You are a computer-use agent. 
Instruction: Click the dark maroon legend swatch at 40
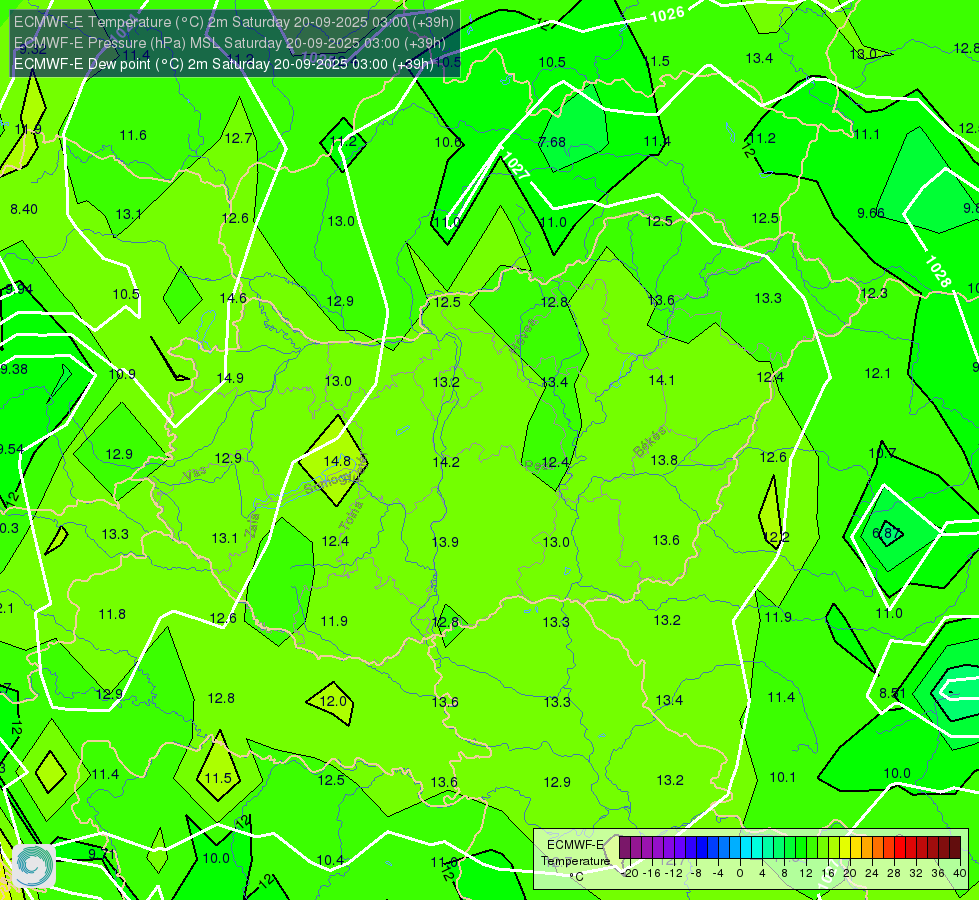955,848
